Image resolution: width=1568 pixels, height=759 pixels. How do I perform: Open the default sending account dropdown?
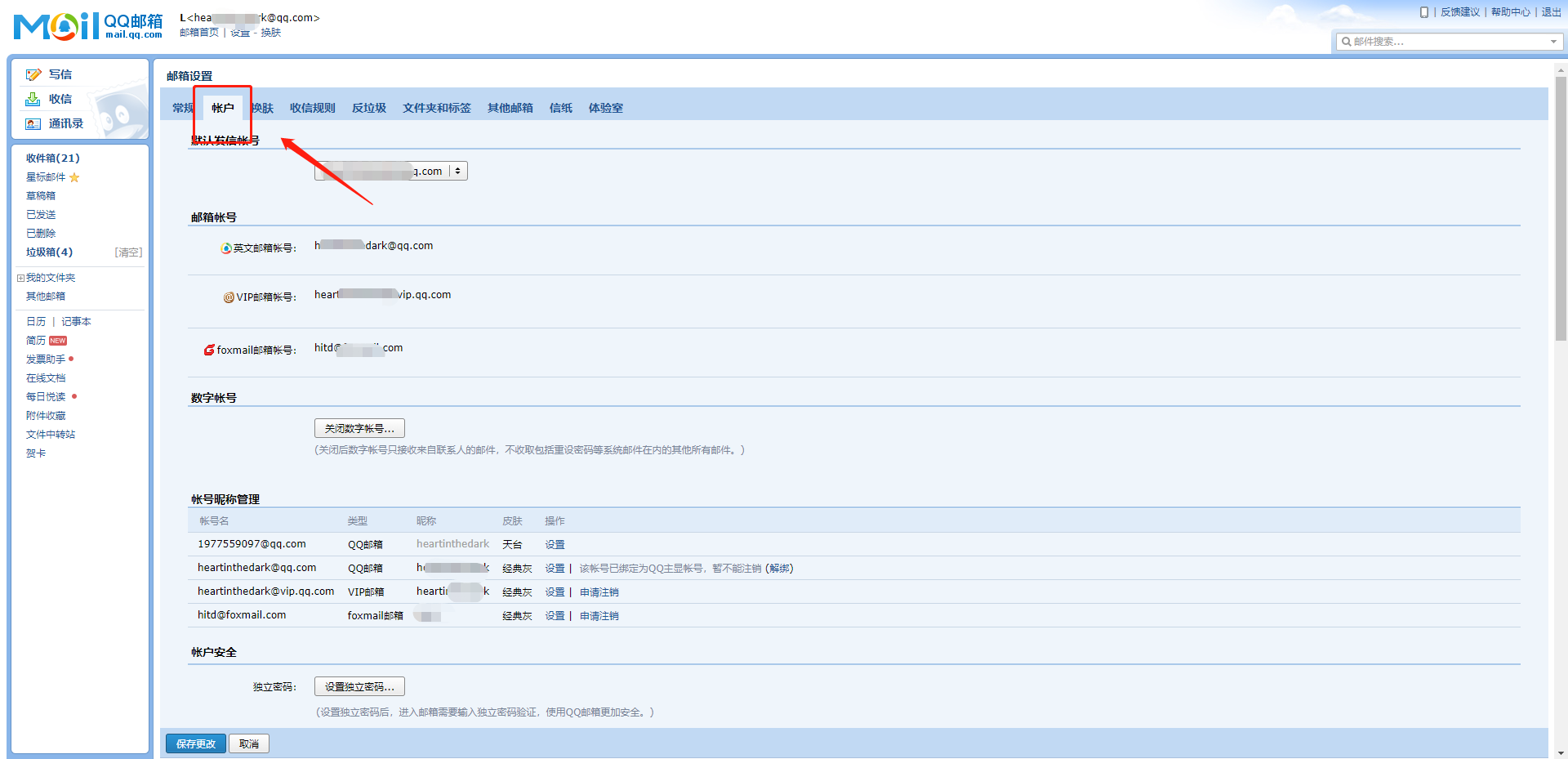point(458,171)
